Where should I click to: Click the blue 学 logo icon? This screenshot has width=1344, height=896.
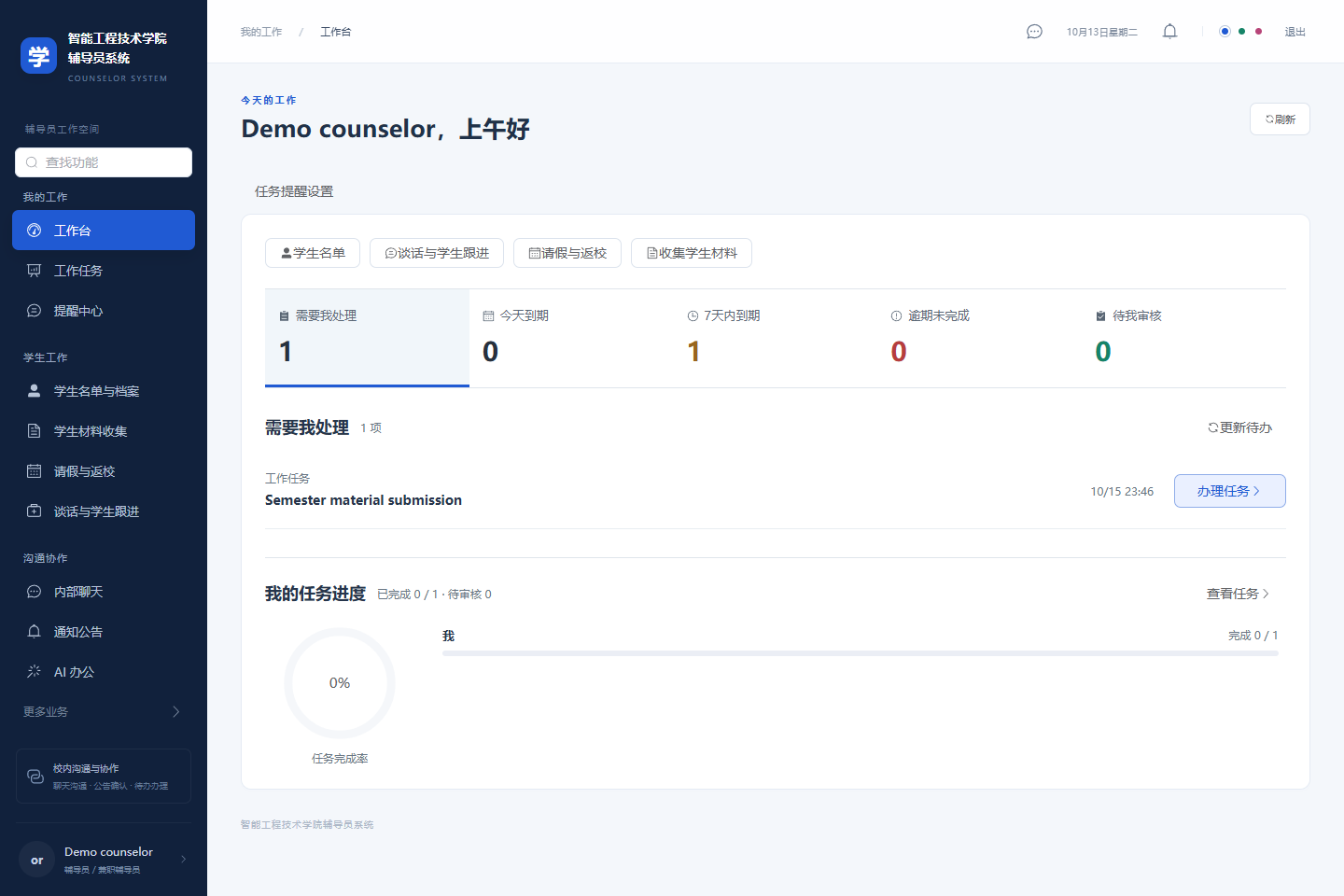tap(38, 56)
